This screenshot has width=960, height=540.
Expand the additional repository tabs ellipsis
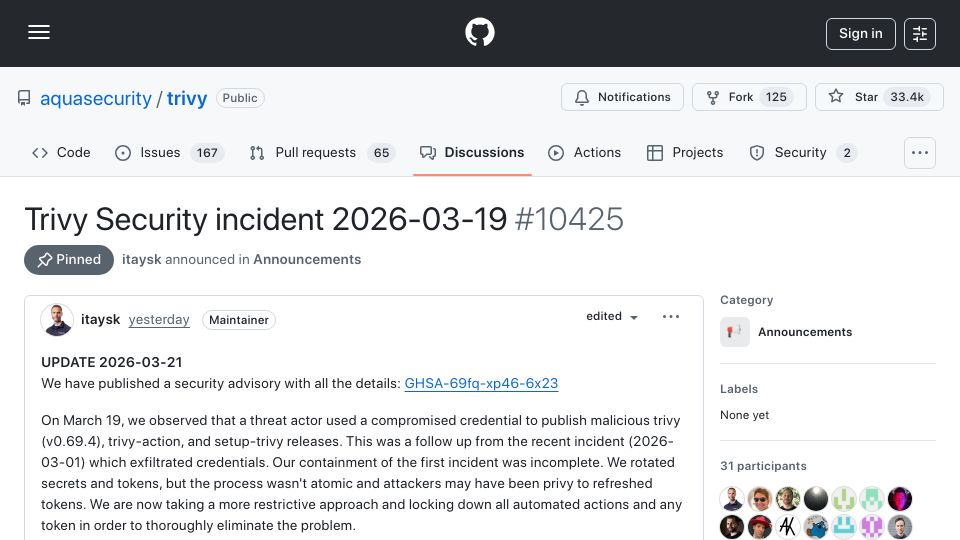(x=920, y=152)
